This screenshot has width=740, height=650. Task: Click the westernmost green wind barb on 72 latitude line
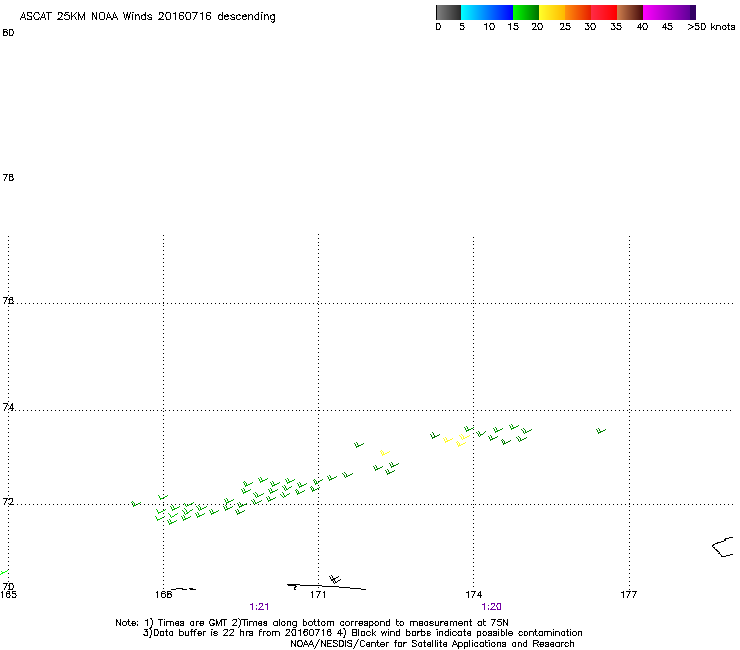[136, 504]
